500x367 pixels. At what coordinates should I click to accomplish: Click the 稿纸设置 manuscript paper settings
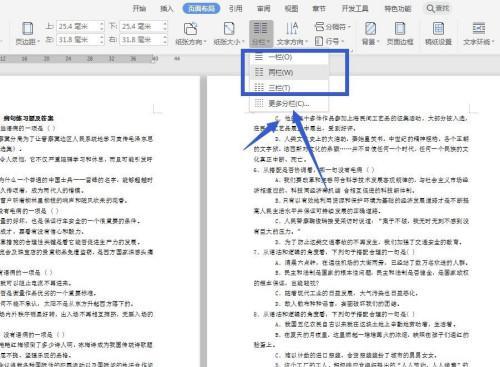tap(438, 33)
